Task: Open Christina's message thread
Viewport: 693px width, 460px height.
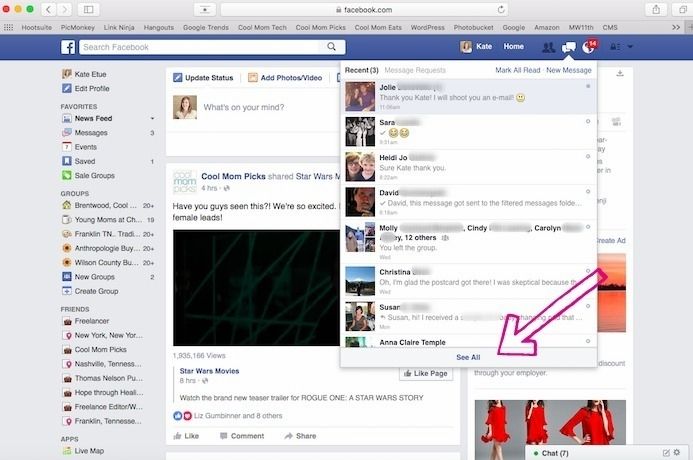Action: click(x=468, y=281)
